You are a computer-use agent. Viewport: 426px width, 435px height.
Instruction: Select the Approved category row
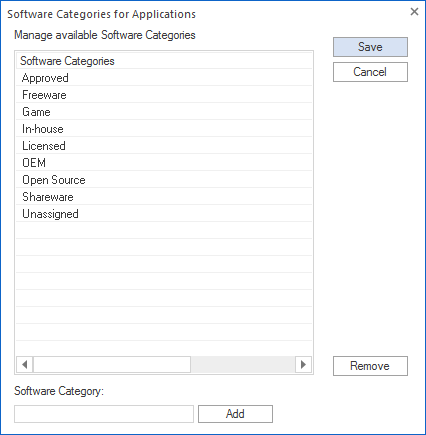[x=164, y=78]
